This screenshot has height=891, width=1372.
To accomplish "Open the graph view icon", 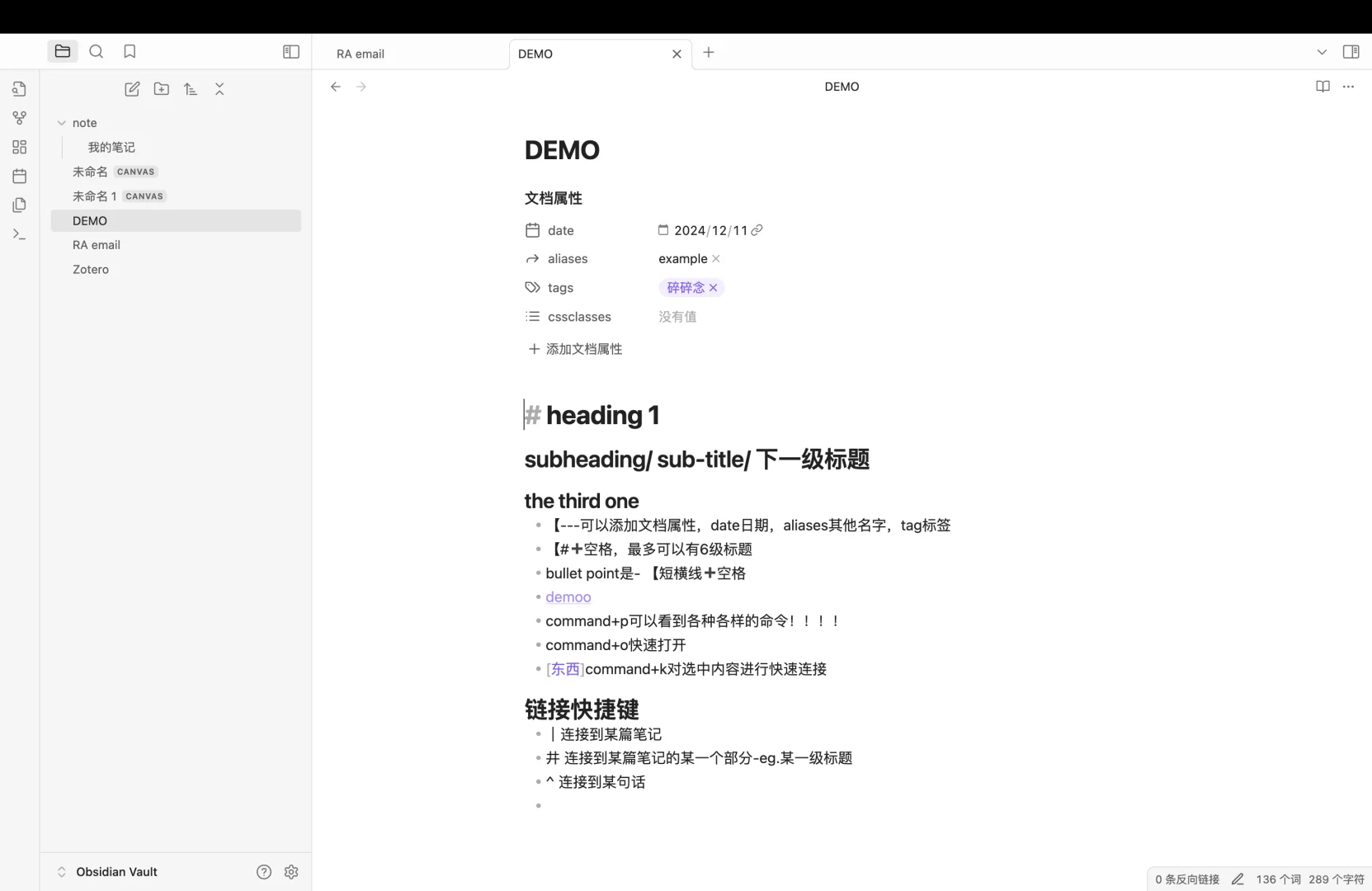I will pyautogui.click(x=19, y=118).
